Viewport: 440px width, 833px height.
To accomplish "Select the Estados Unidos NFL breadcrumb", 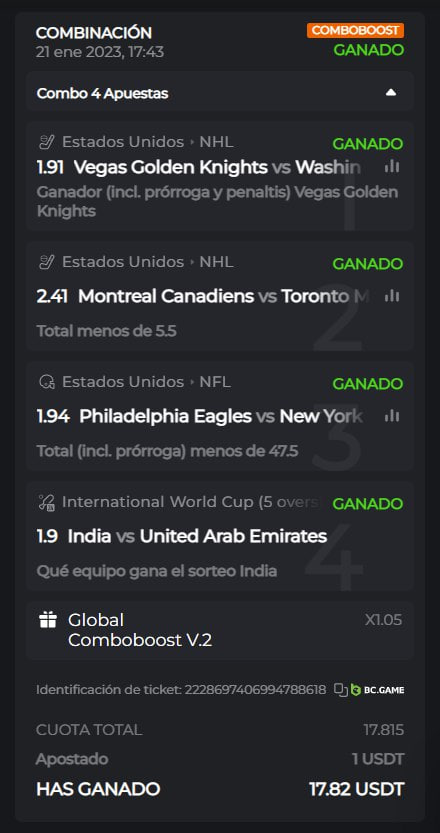I will tap(147, 382).
